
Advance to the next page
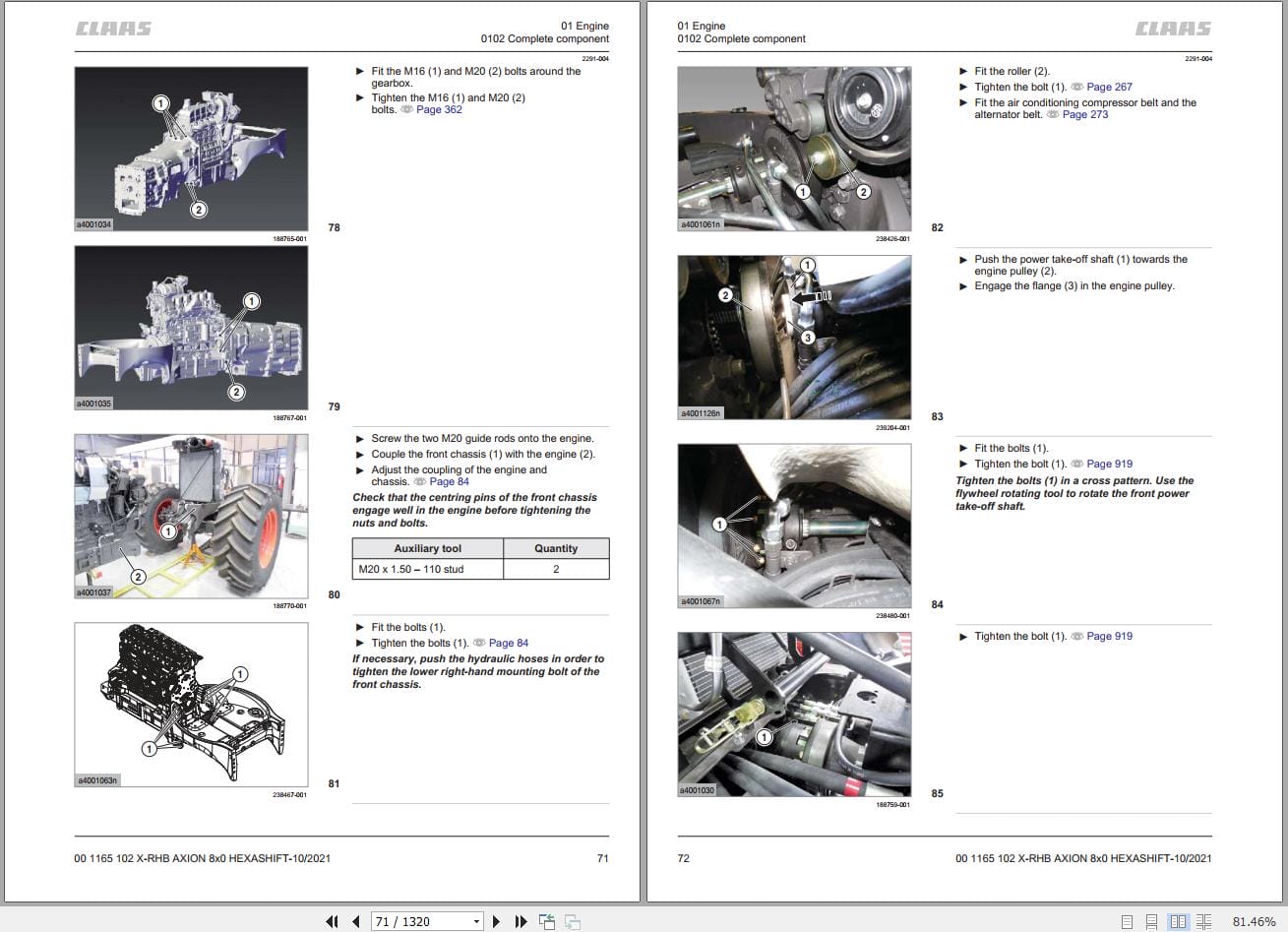[x=497, y=921]
